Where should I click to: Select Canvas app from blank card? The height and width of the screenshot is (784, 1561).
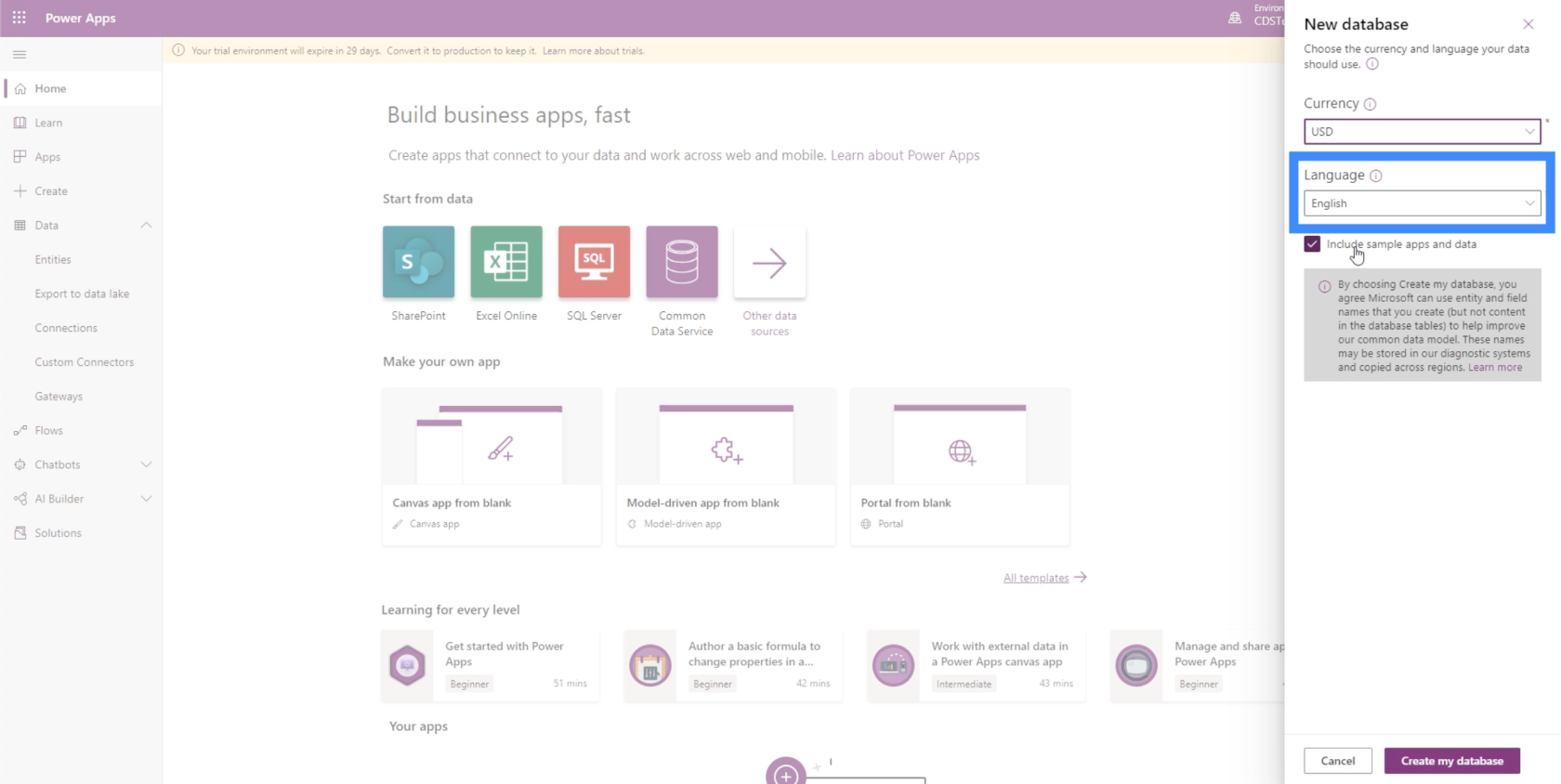coord(492,467)
